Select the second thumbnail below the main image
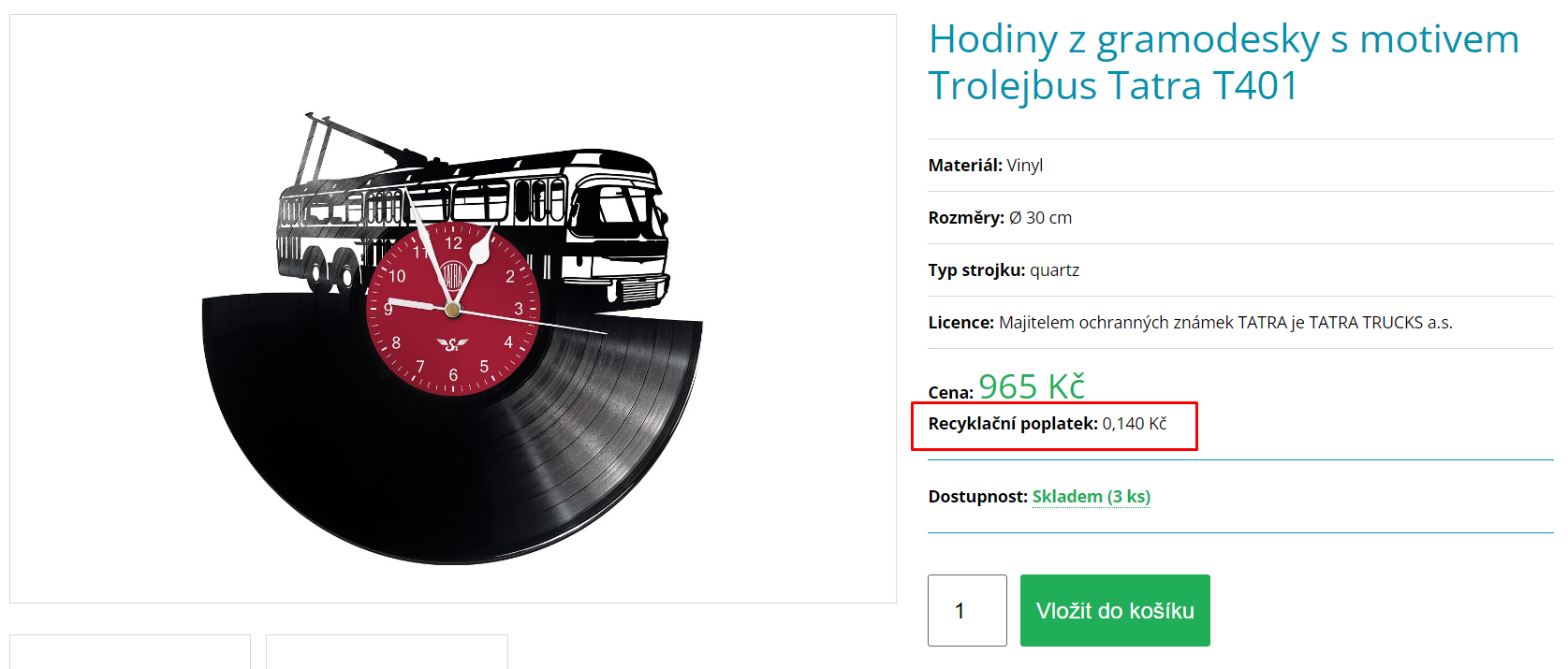 coord(387,652)
